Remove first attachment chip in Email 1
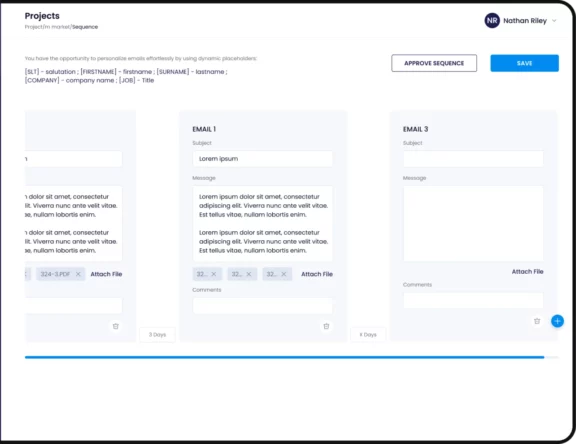576x444 pixels. [213, 274]
